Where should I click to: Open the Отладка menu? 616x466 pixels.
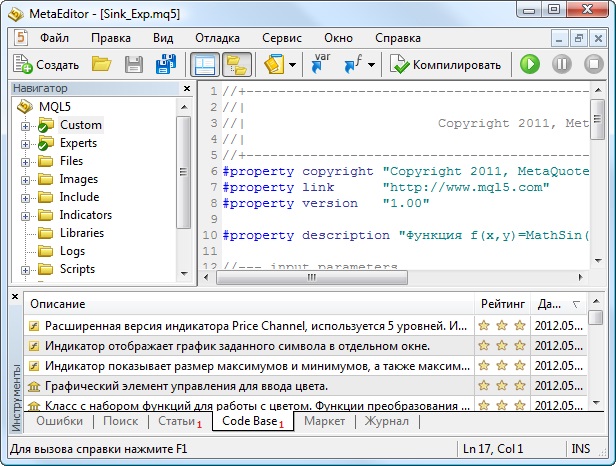coord(217,38)
